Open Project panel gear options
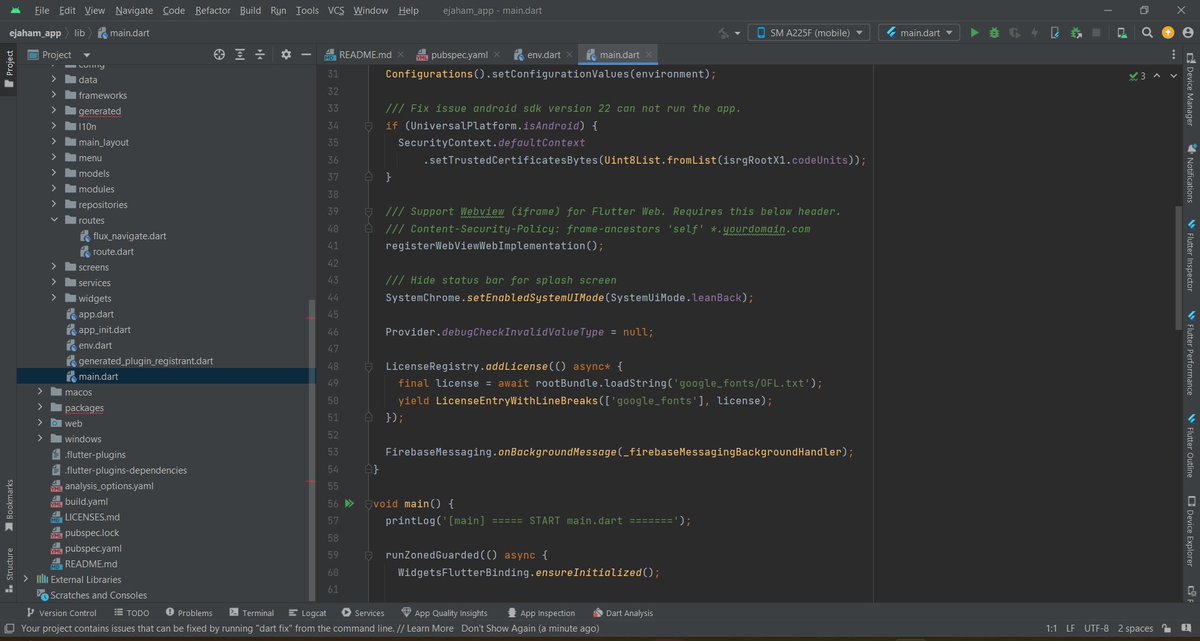Screen dimensions: 1200x641 [x=285, y=54]
